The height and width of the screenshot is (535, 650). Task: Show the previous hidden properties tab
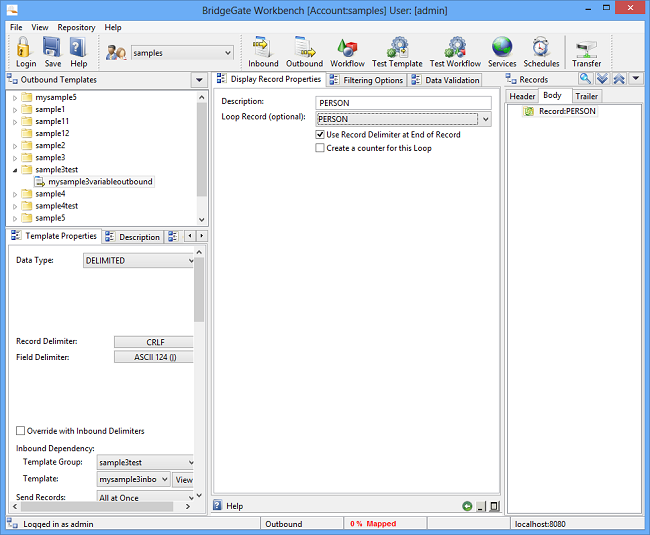(190, 236)
